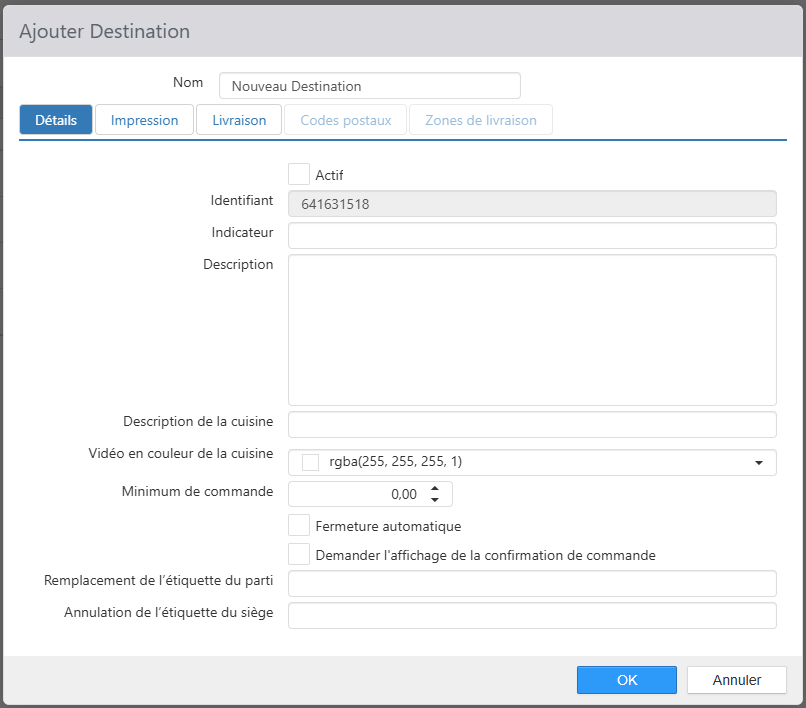Open the kitchen color dropdown arrow

click(x=758, y=463)
